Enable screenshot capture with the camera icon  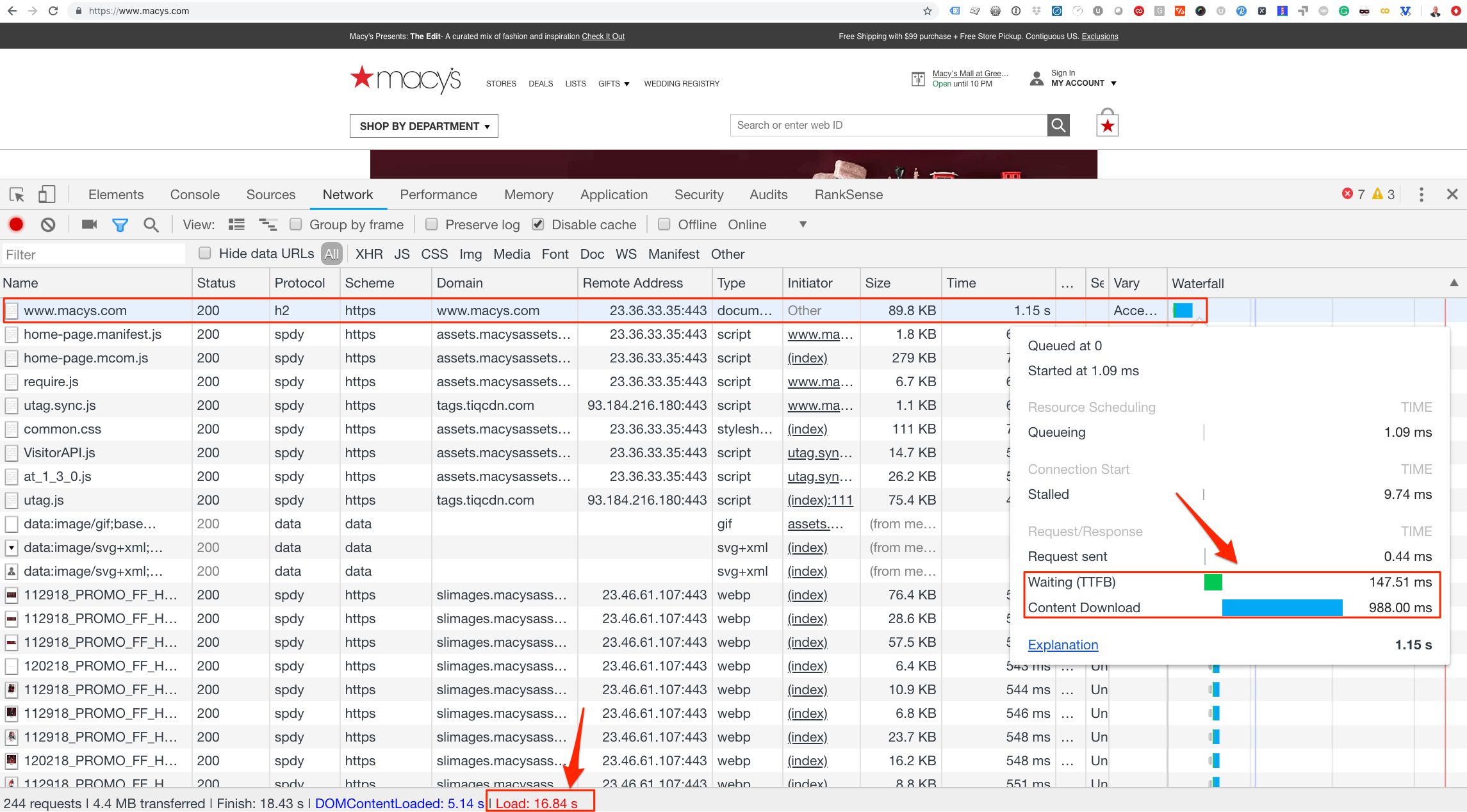click(88, 224)
